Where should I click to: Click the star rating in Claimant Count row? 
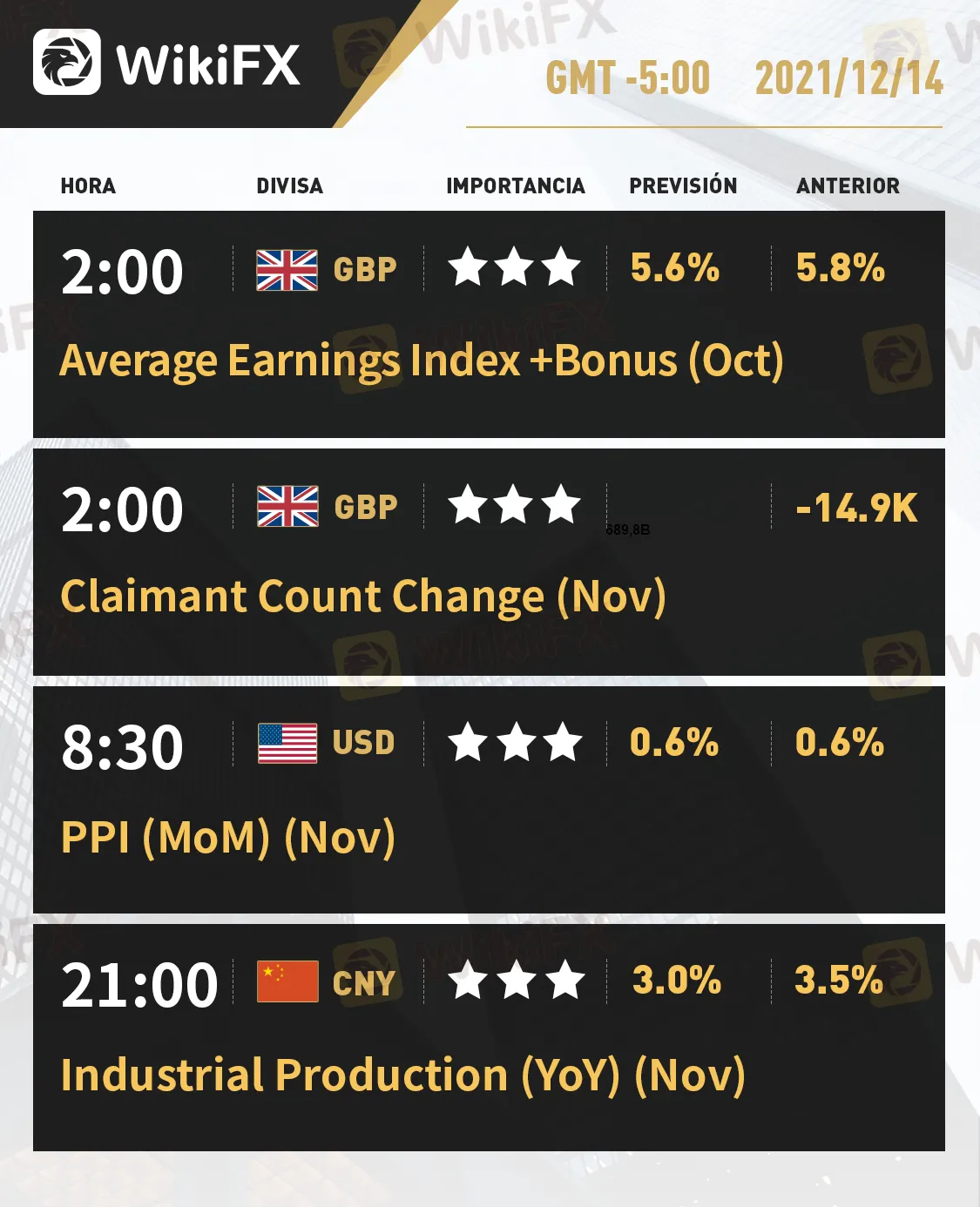pos(515,505)
